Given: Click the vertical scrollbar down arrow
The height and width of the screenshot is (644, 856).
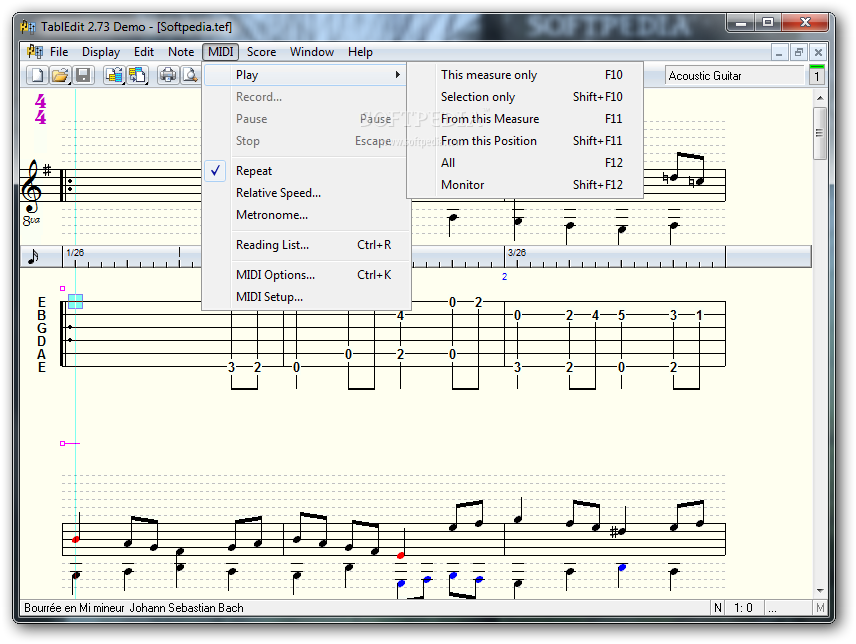Looking at the screenshot, I should pyautogui.click(x=819, y=591).
